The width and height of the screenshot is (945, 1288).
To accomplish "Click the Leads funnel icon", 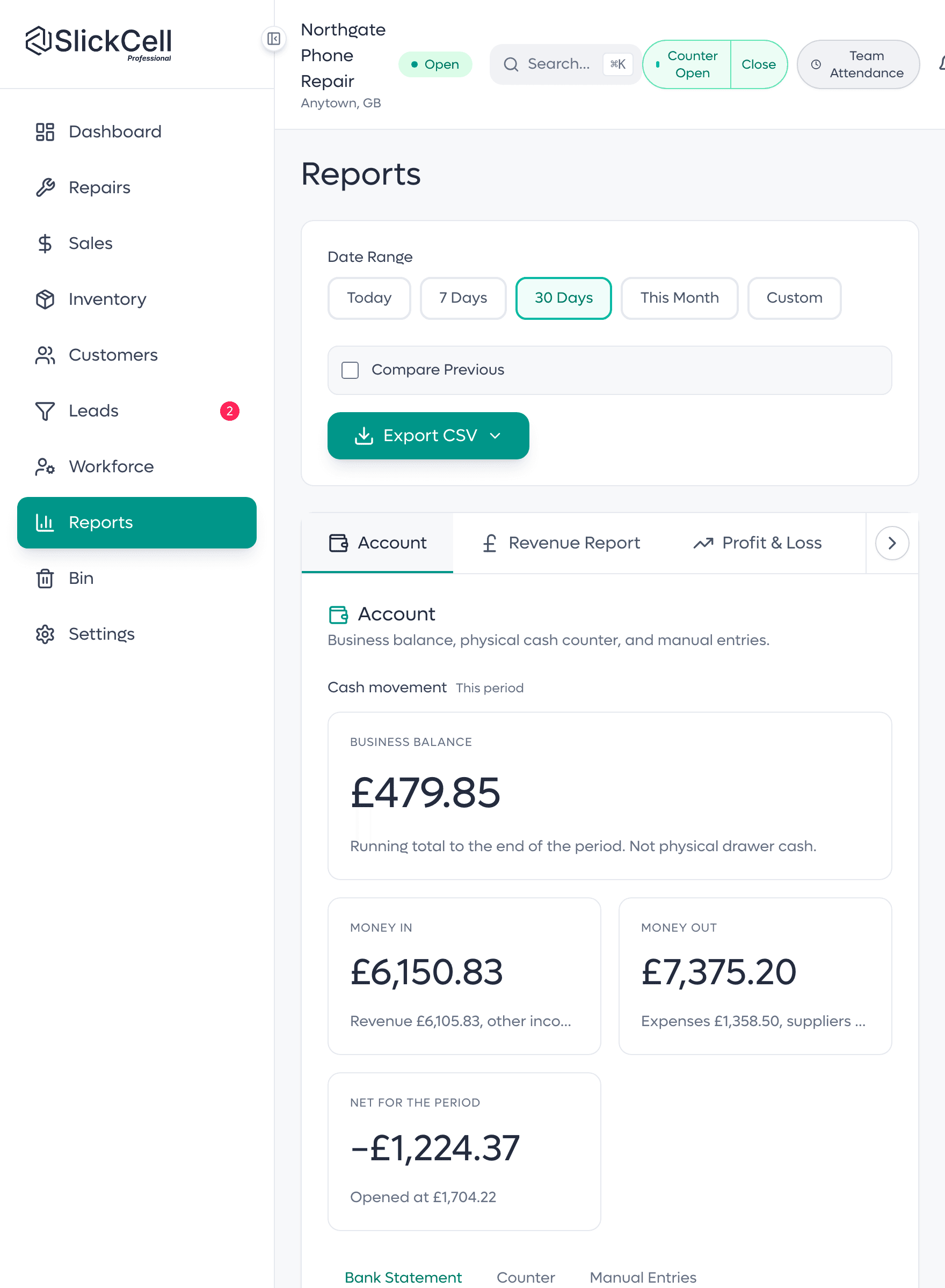I will point(45,411).
